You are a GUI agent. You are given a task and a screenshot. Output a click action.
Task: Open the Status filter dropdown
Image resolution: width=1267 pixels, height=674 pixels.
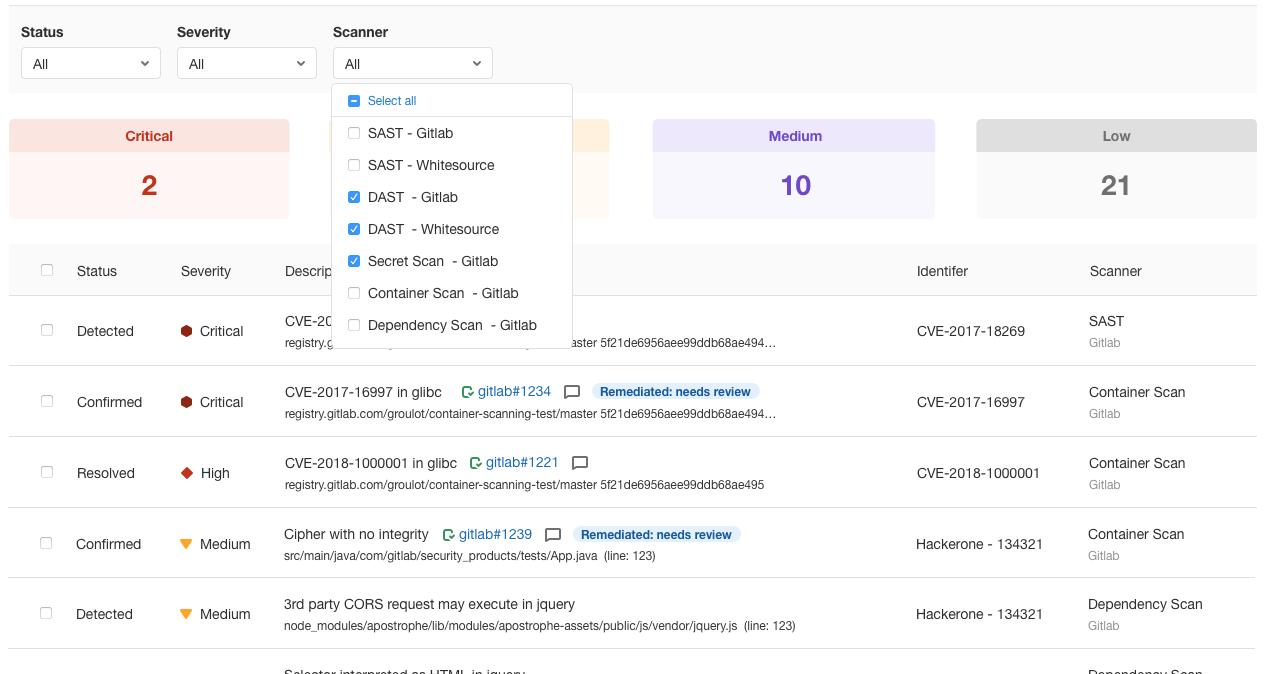pyautogui.click(x=90, y=64)
